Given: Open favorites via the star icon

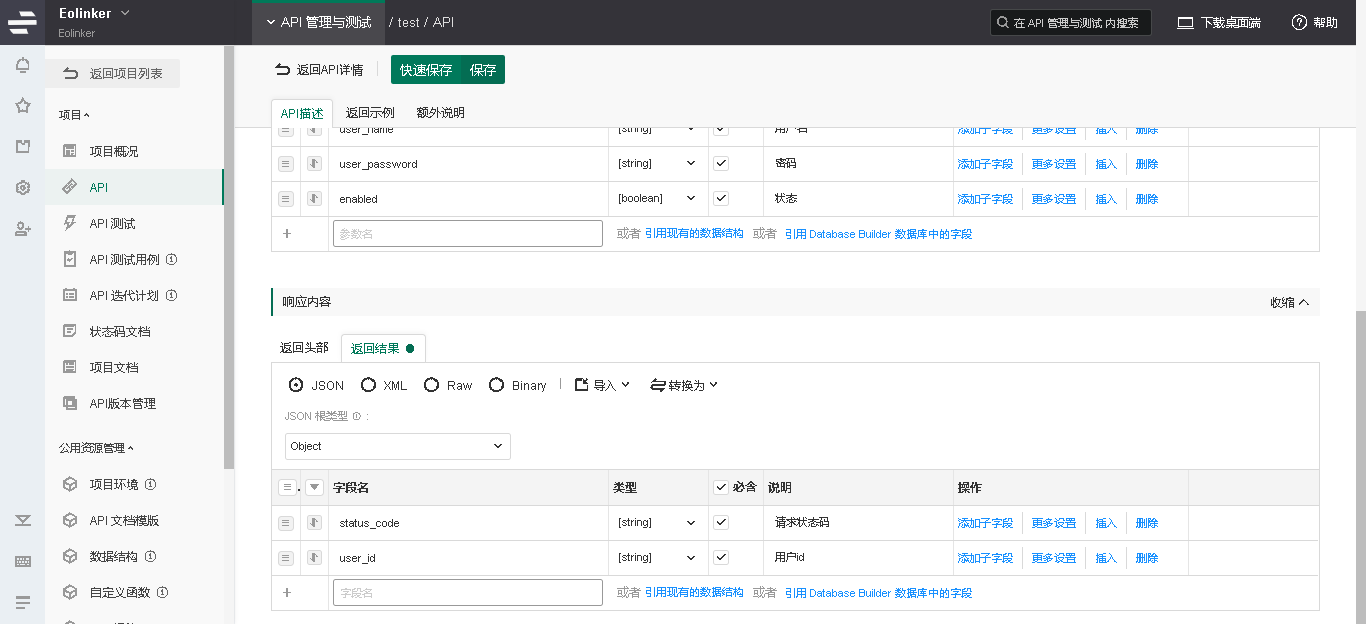Looking at the screenshot, I should (x=22, y=106).
